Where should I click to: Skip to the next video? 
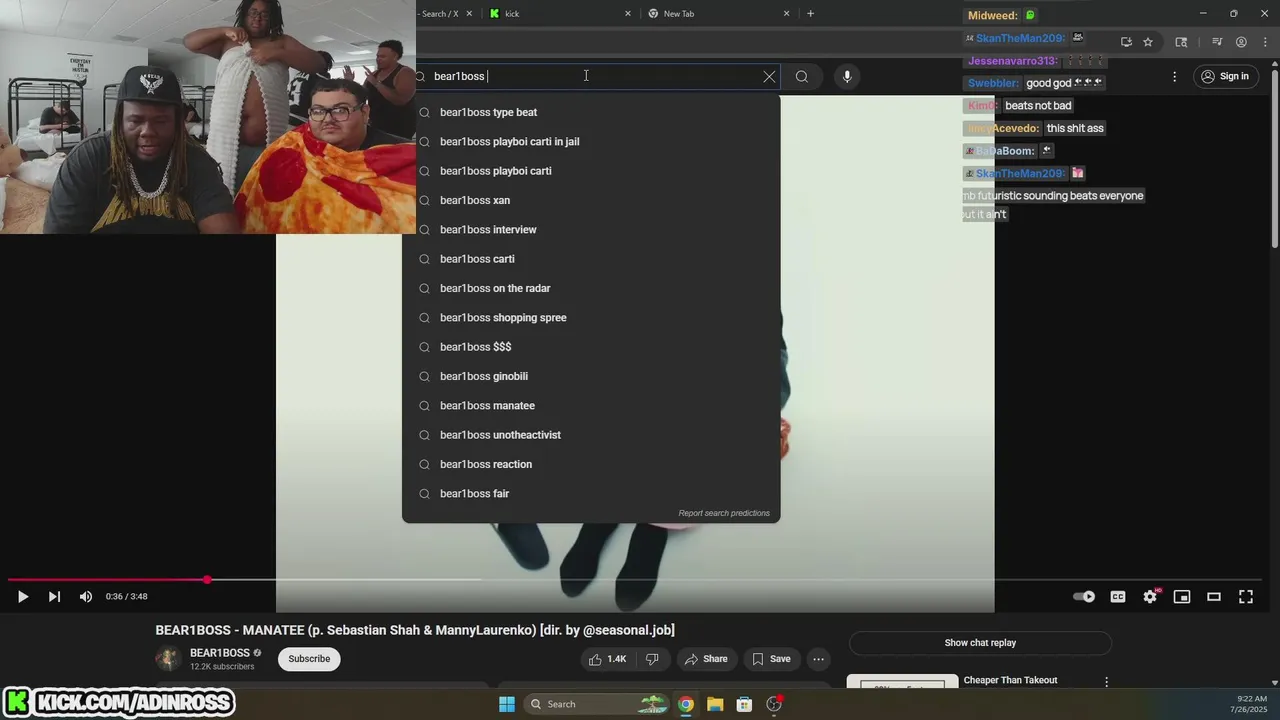tap(54, 597)
